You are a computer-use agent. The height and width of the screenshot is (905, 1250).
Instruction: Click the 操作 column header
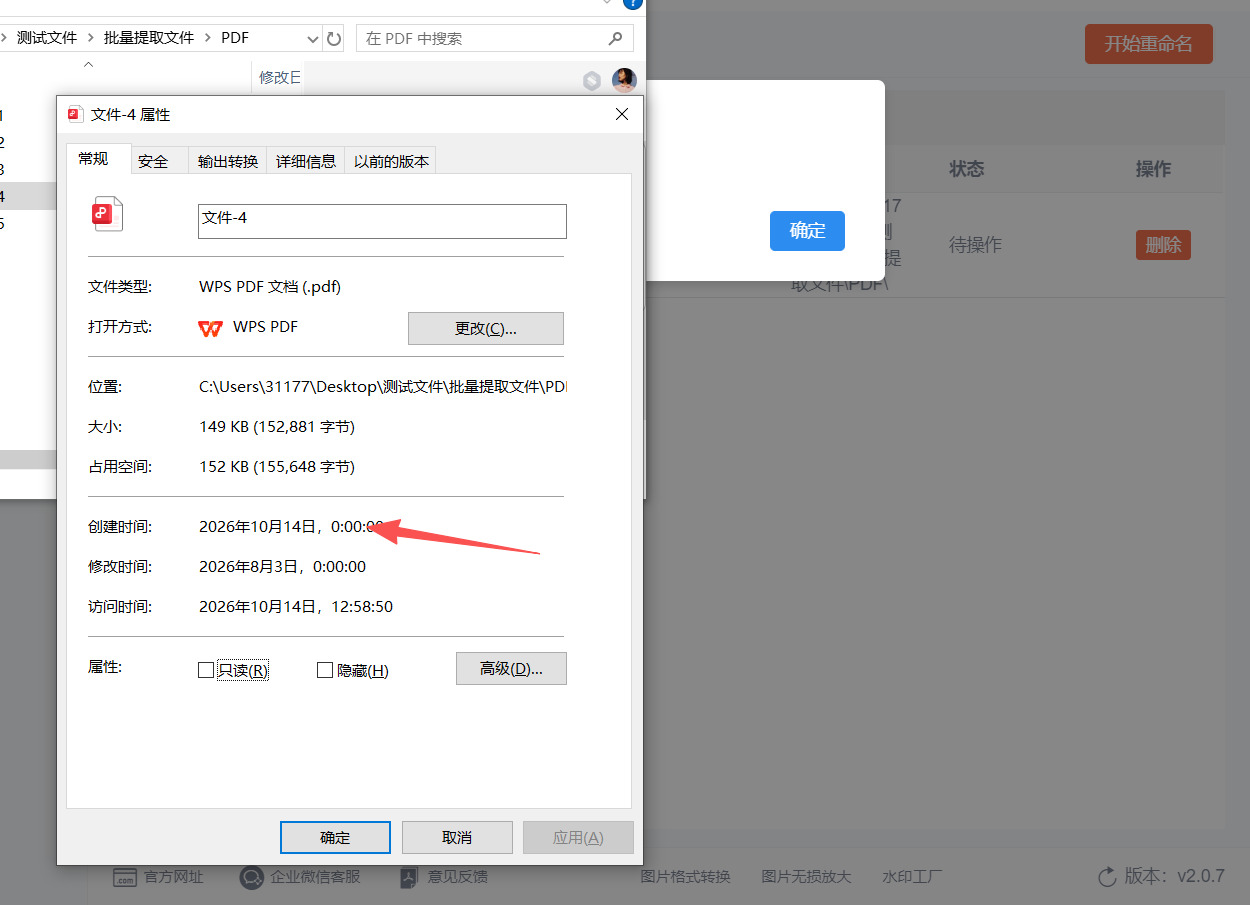(1153, 169)
